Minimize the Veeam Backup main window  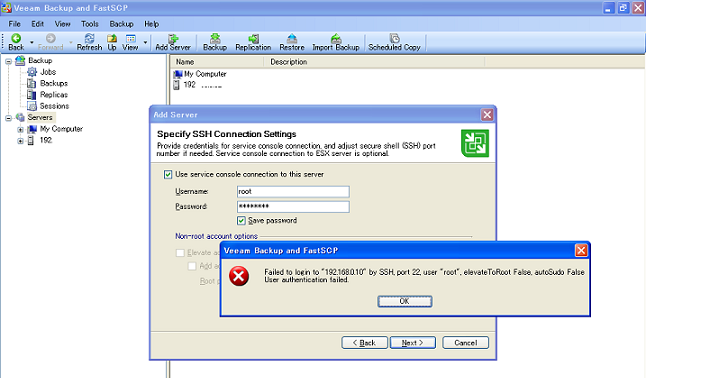[608, 8]
